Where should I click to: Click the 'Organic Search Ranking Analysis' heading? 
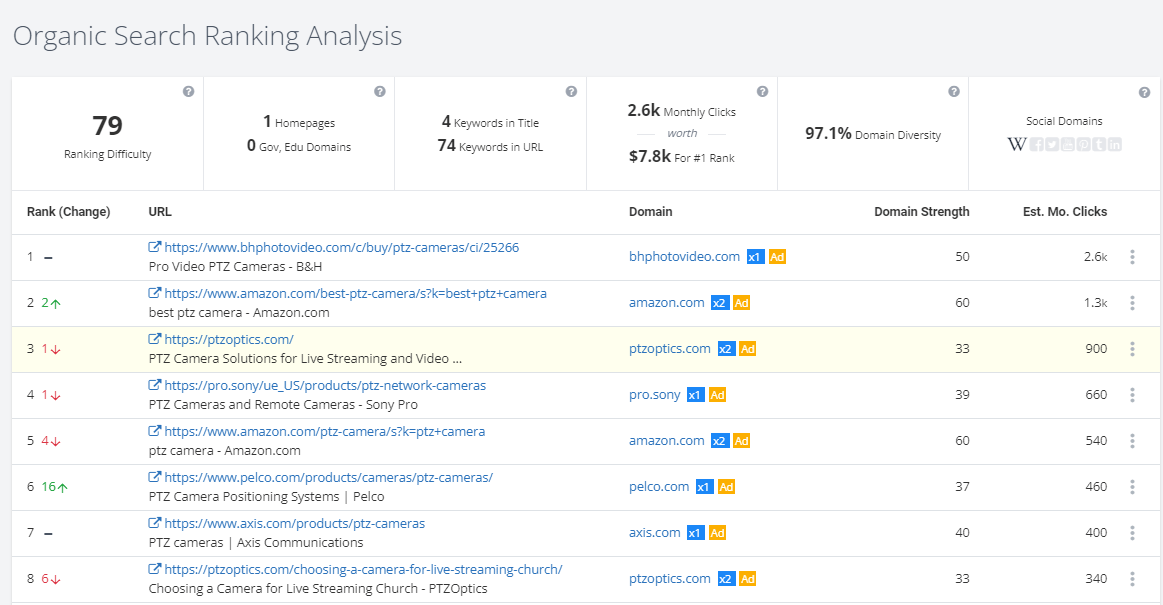click(208, 36)
